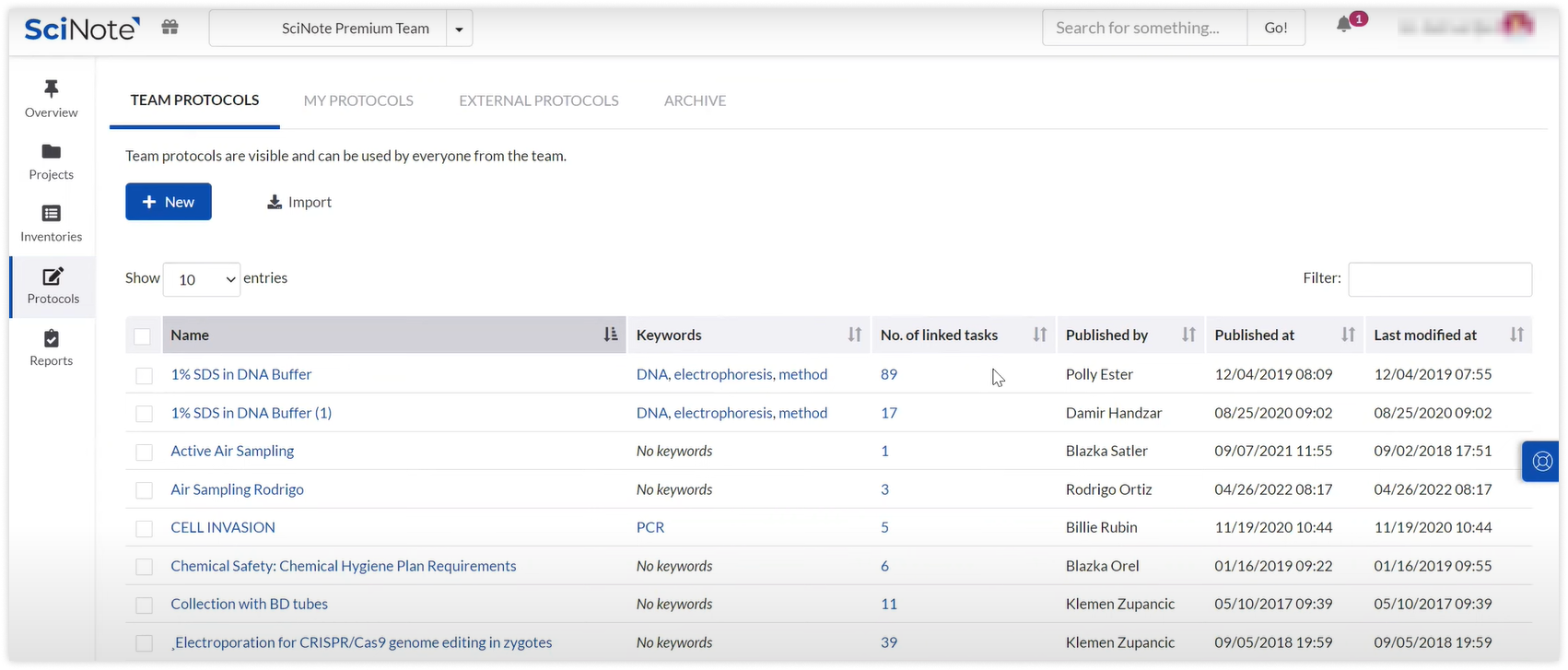Sort by Keywords column arrows
This screenshot has height=670, width=1568.
pos(855,335)
